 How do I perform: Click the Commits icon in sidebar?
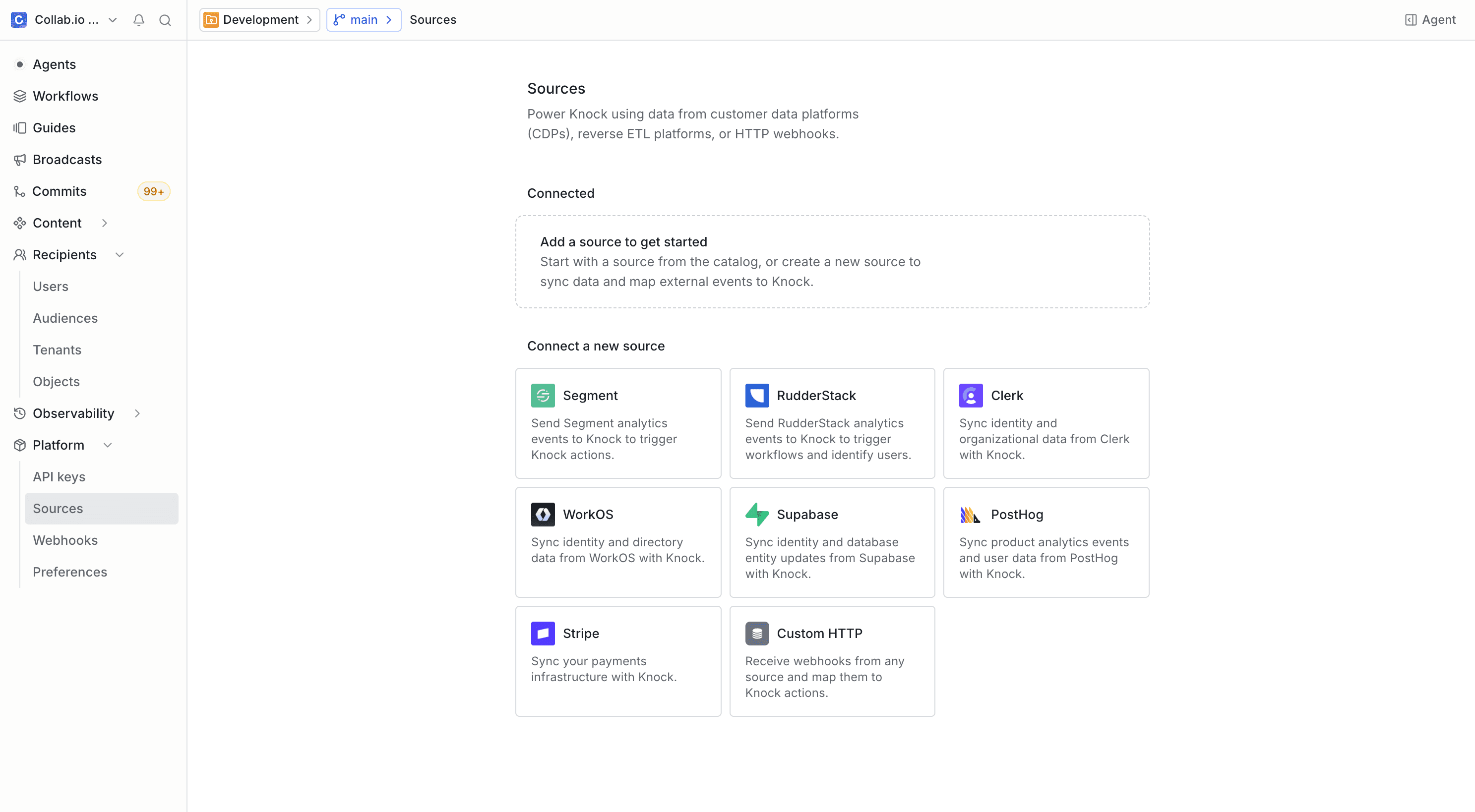coord(19,190)
